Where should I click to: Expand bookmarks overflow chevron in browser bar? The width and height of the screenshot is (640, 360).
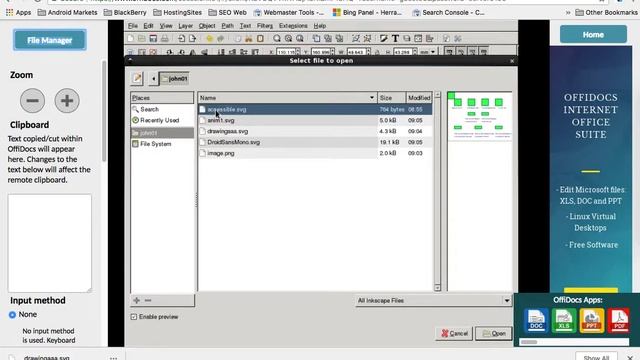click(568, 13)
